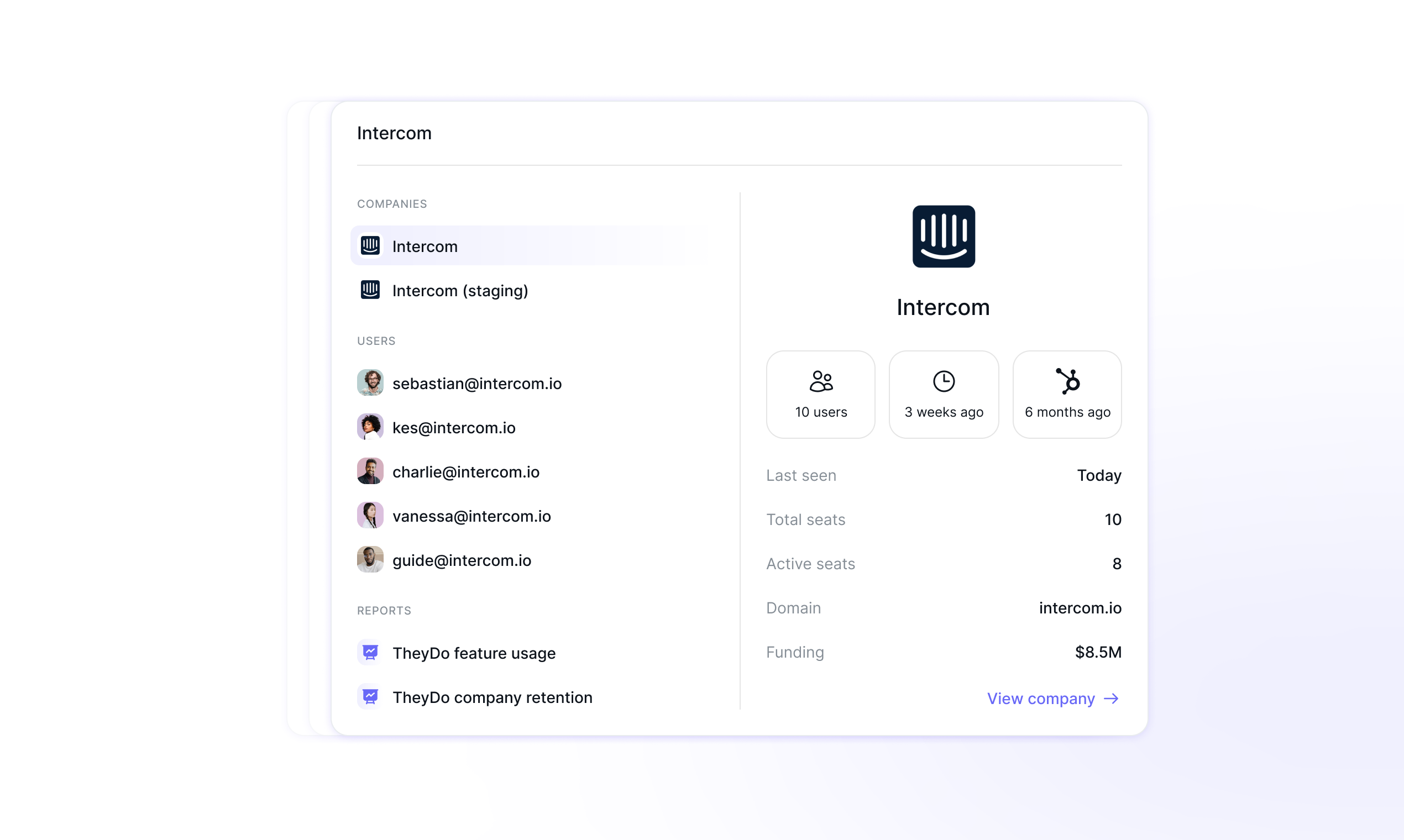Viewport: 1404px width, 840px height.
Task: Click the Active seats value 8
Action: pyautogui.click(x=1117, y=564)
